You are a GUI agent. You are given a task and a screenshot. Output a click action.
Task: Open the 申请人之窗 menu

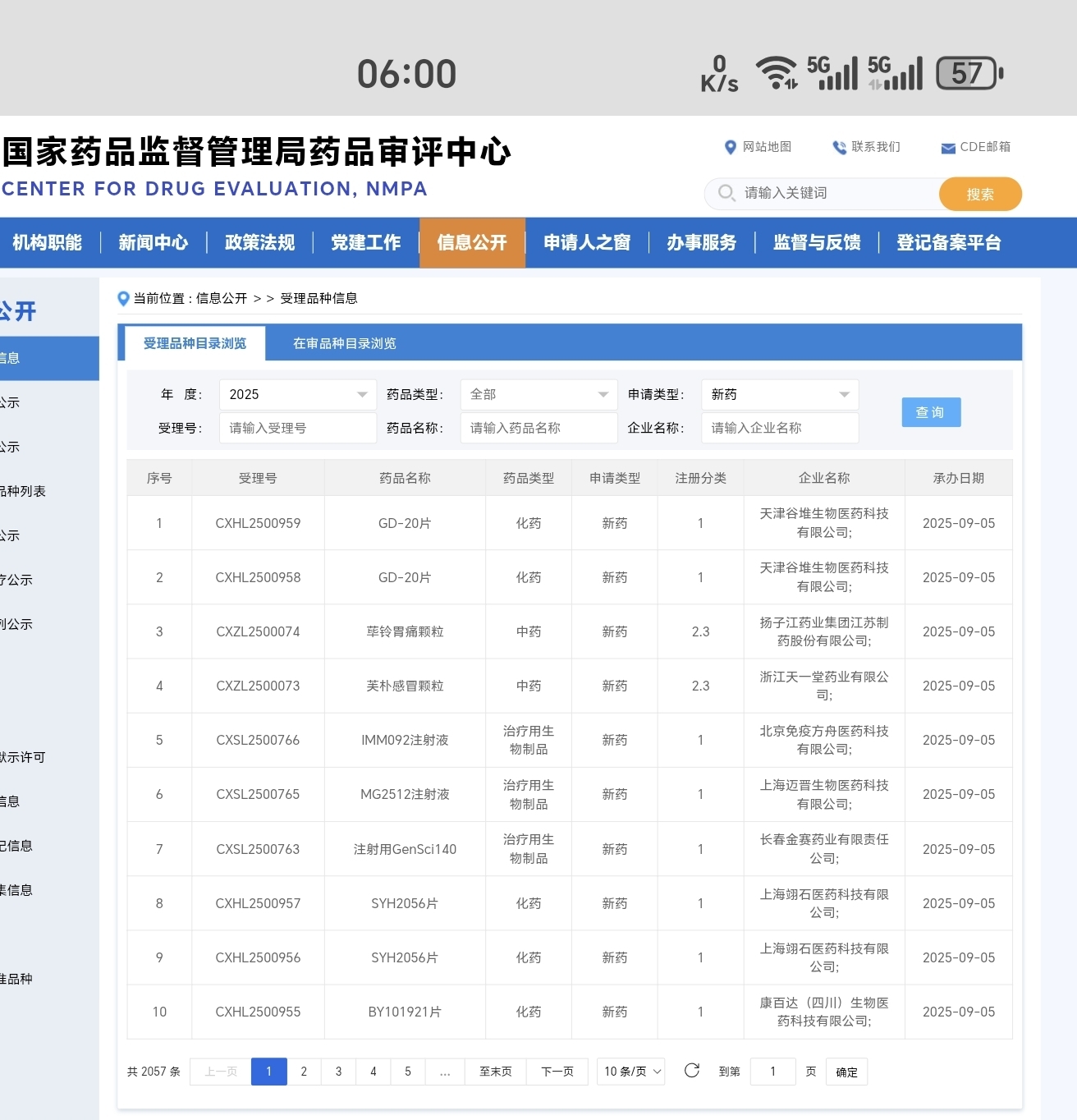click(587, 243)
